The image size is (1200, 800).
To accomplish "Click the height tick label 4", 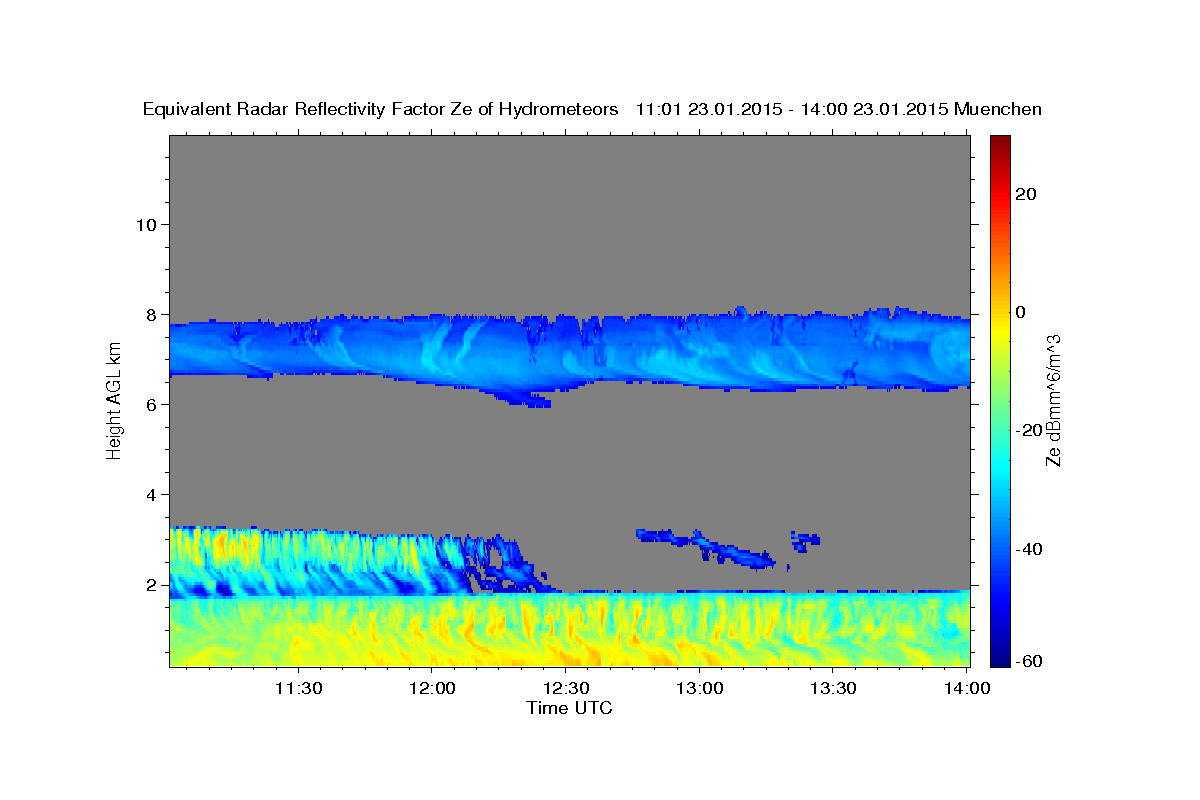I will tap(152, 494).
